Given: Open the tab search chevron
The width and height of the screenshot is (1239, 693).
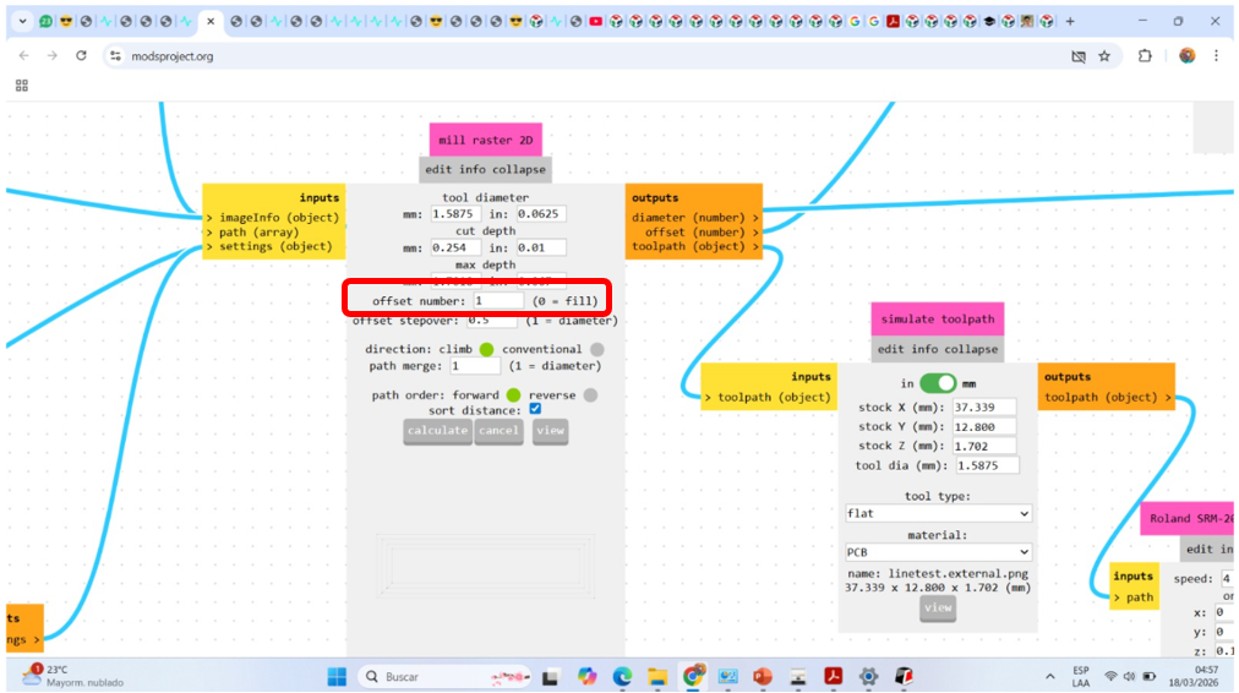Looking at the screenshot, I should (22, 21).
